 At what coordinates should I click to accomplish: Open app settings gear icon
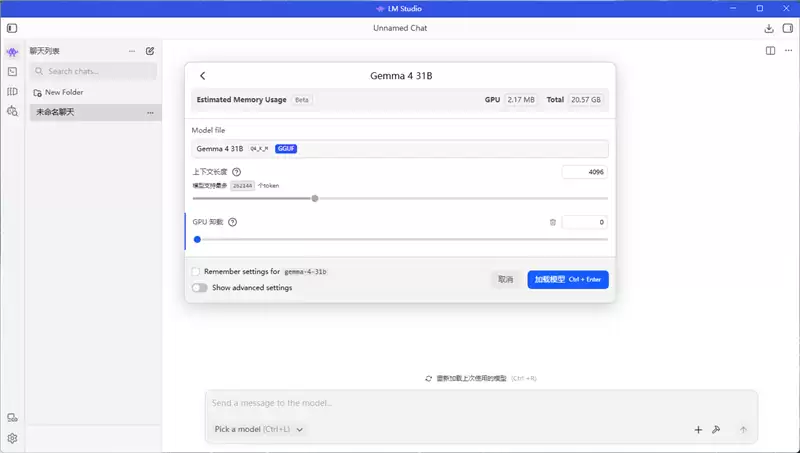(x=12, y=438)
